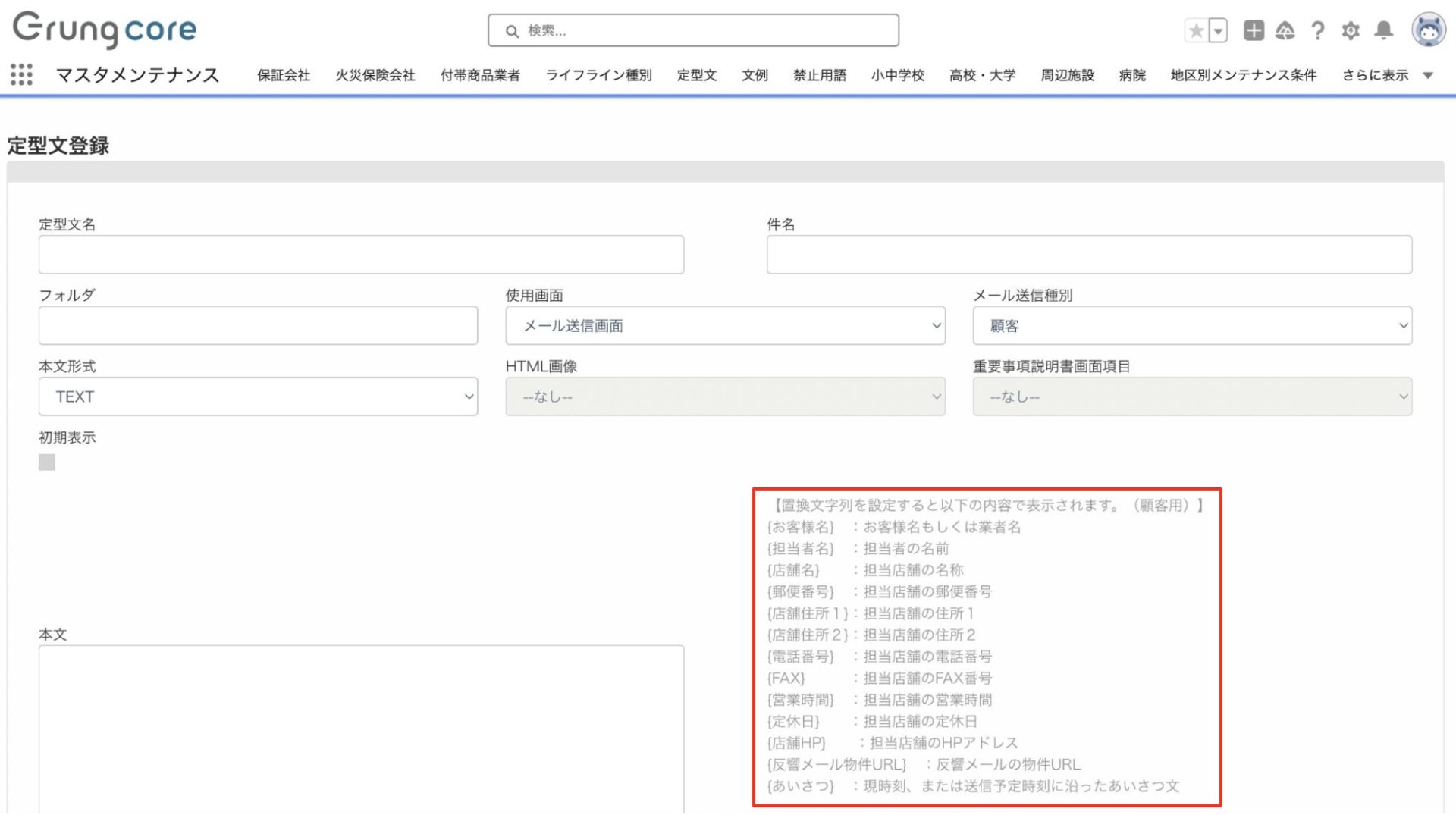Open the app launcher grid icon

click(21, 74)
